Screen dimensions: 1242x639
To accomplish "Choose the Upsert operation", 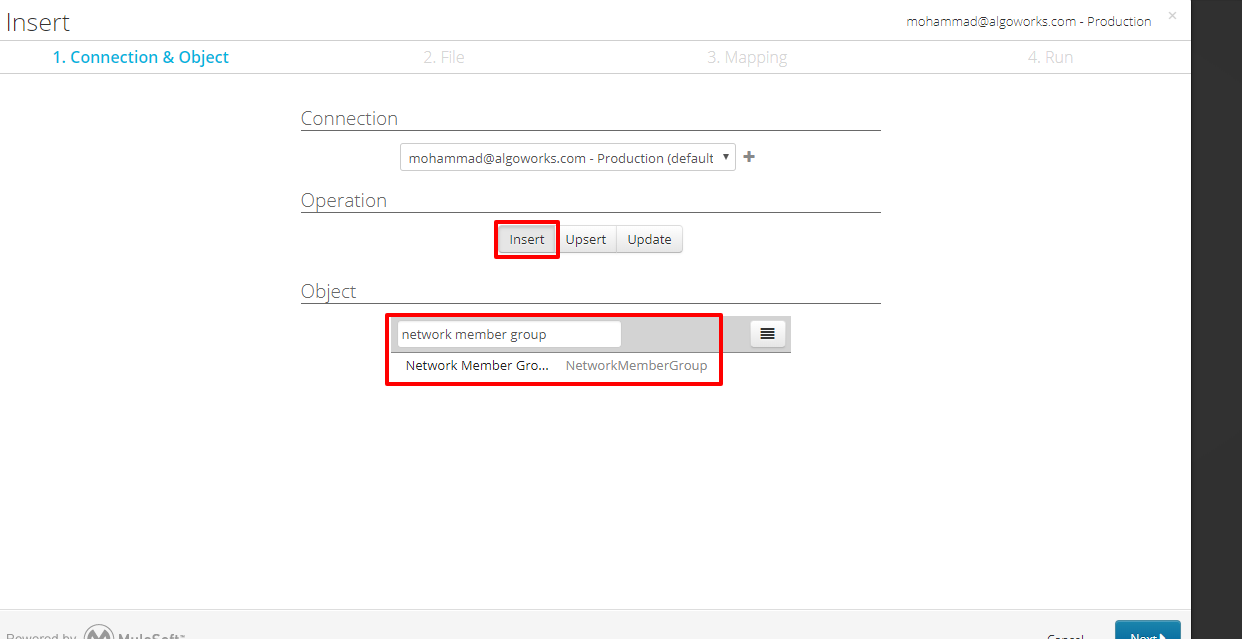I will pos(586,240).
